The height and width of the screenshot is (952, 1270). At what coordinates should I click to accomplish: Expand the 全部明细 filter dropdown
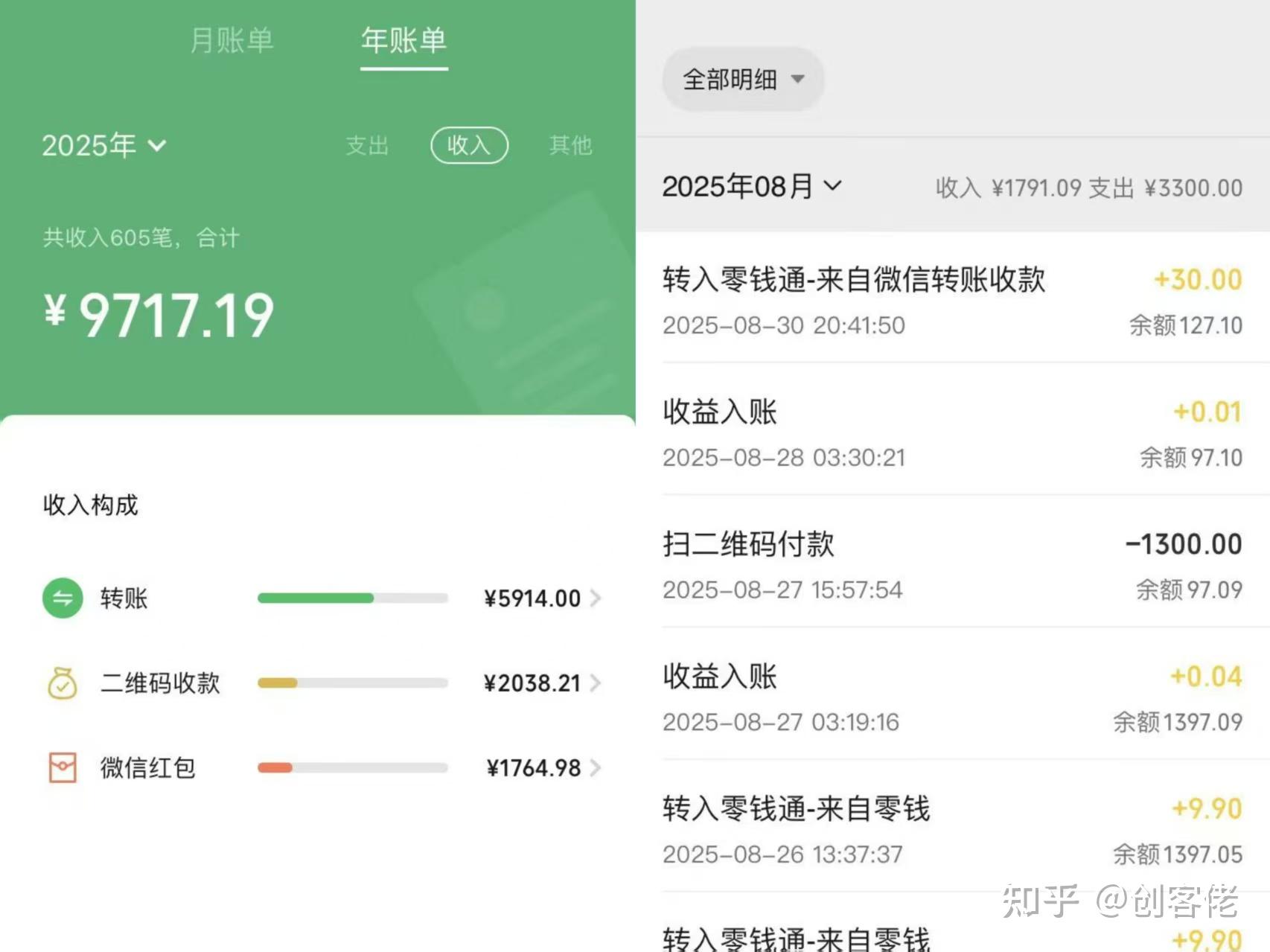pyautogui.click(x=742, y=80)
